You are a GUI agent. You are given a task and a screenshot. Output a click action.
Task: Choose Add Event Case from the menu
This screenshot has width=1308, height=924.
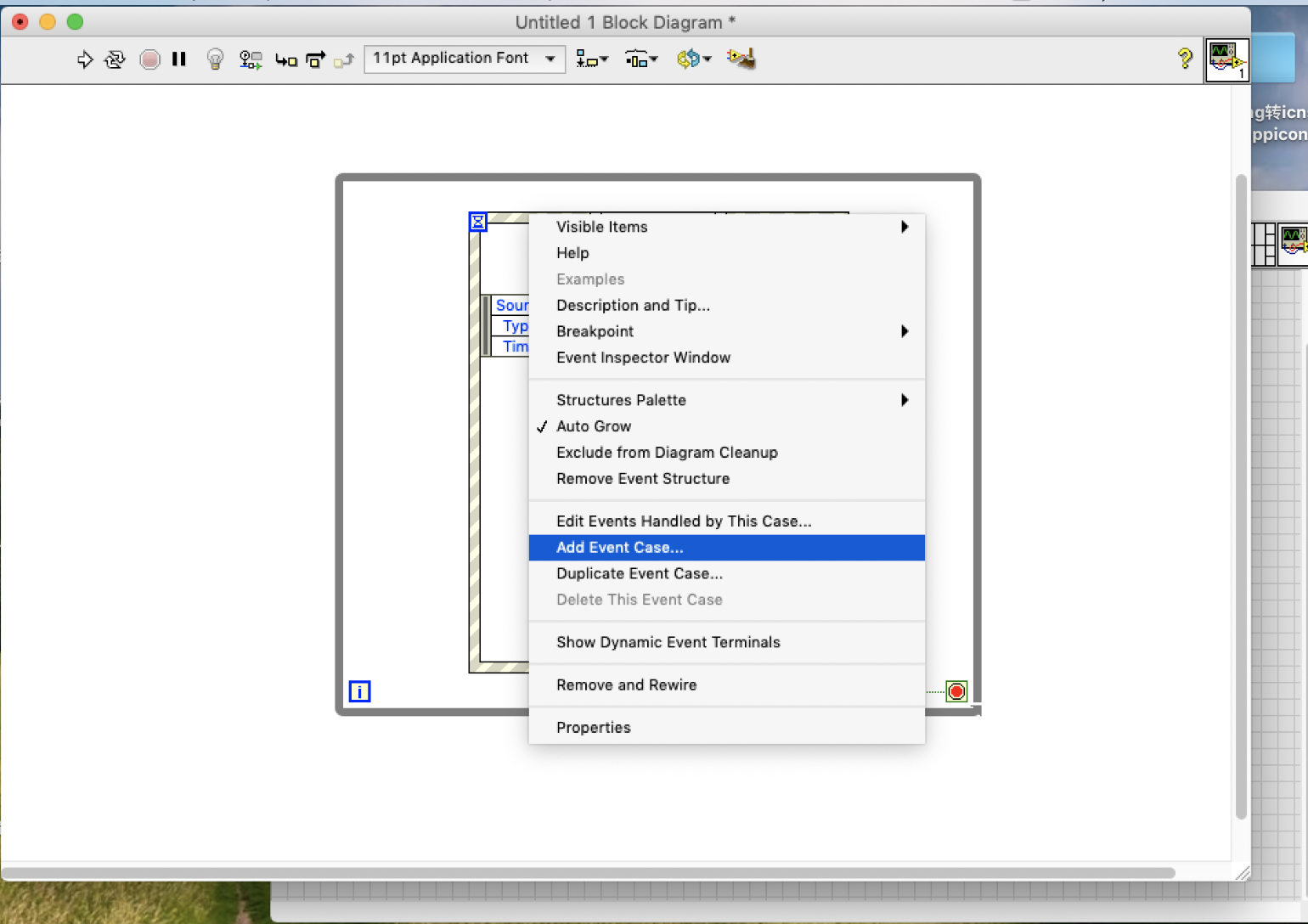(x=619, y=548)
